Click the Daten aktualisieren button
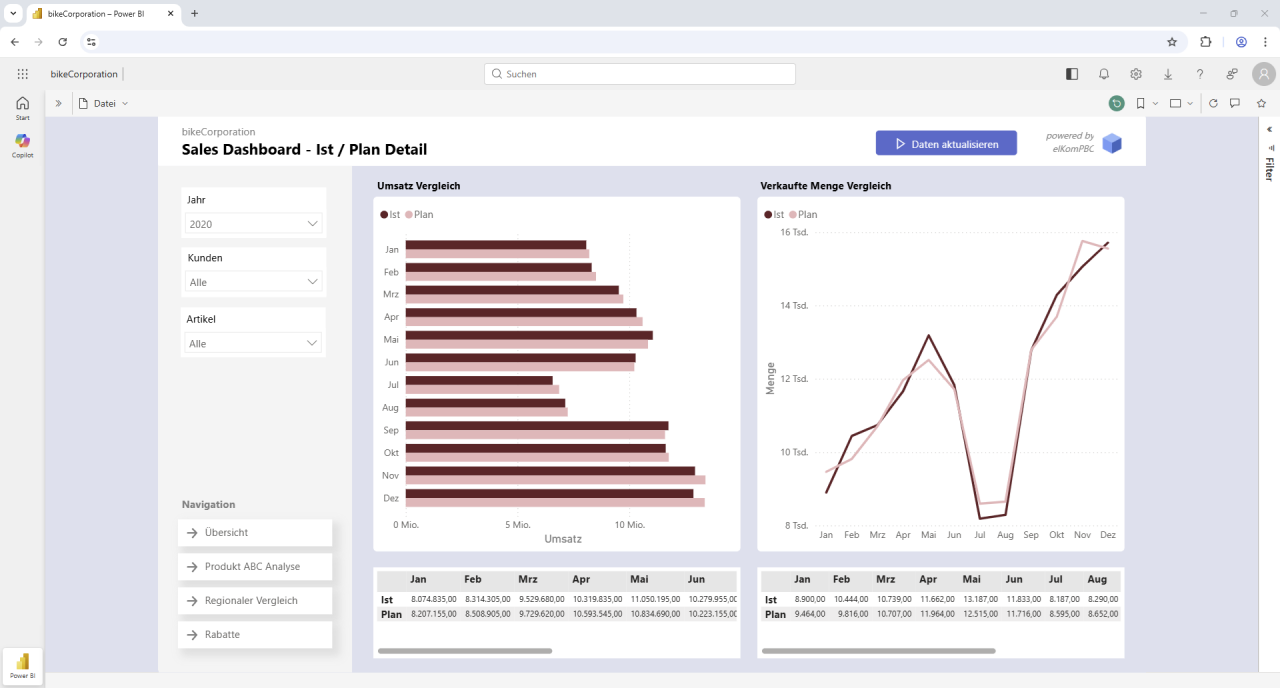1280x688 pixels. [946, 142]
